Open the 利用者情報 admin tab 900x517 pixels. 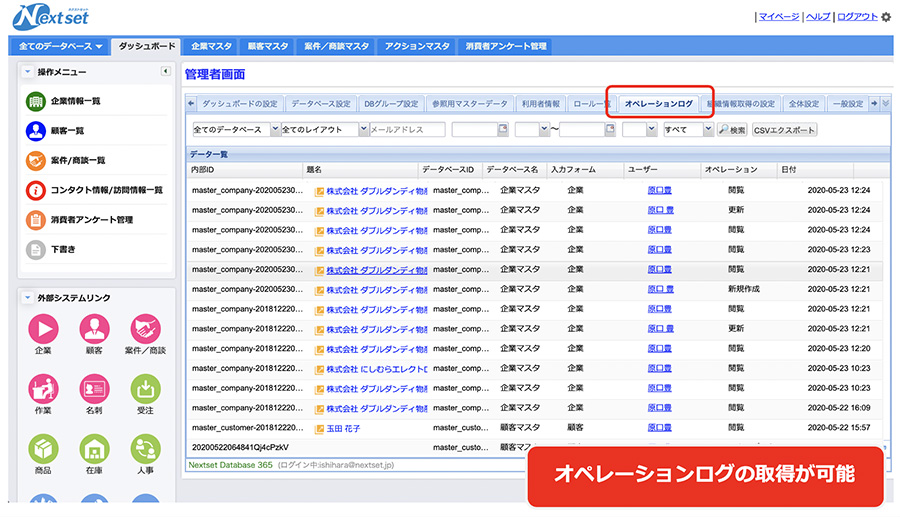[x=541, y=104]
